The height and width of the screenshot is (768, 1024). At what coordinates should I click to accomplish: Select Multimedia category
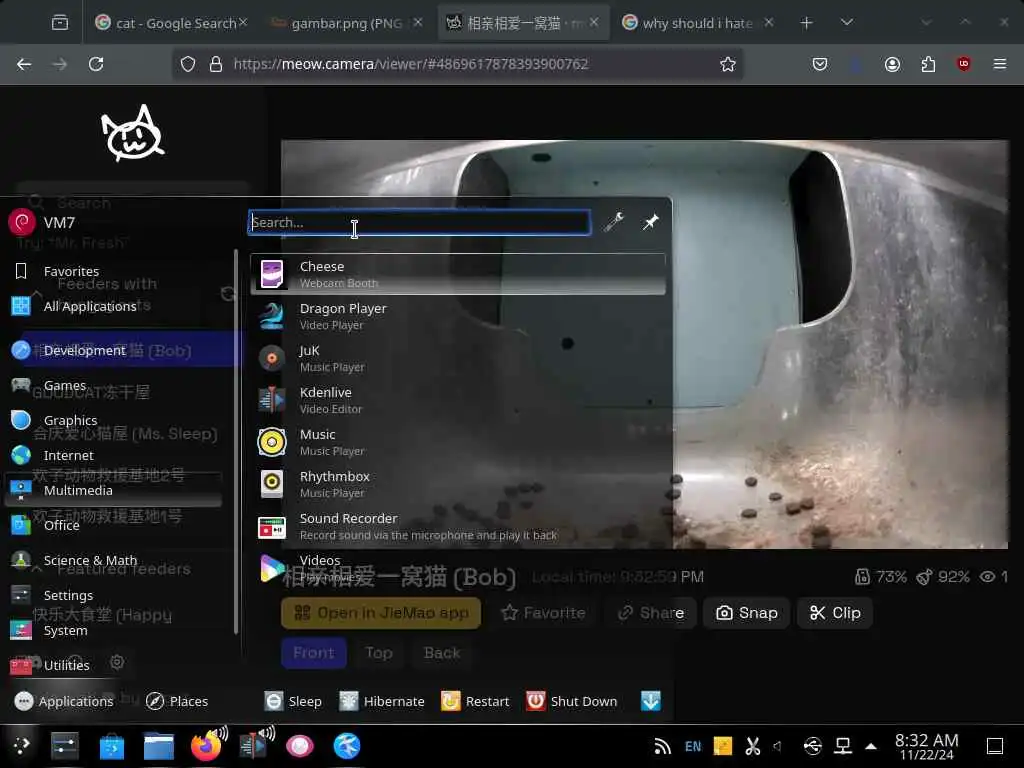click(115, 490)
